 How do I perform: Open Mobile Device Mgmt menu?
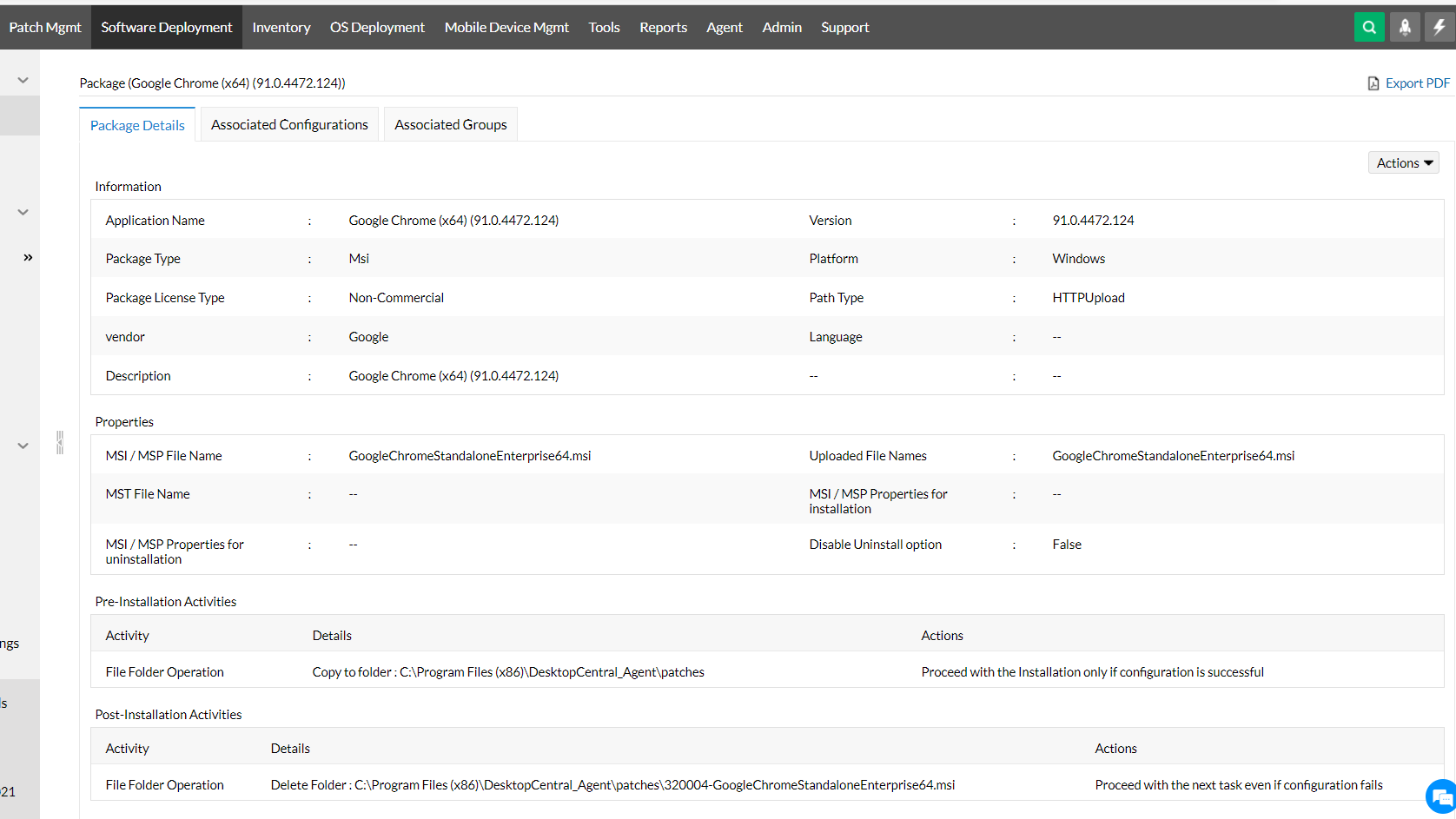(x=506, y=27)
